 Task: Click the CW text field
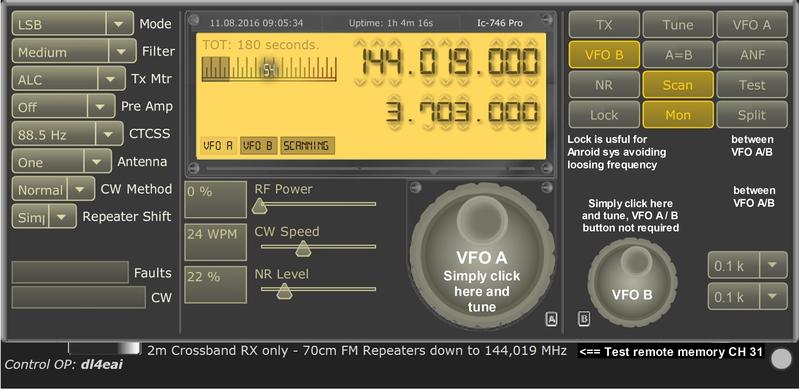78,297
